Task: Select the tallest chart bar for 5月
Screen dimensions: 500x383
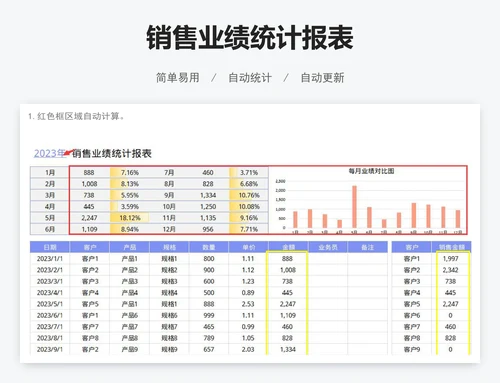Action: point(354,207)
